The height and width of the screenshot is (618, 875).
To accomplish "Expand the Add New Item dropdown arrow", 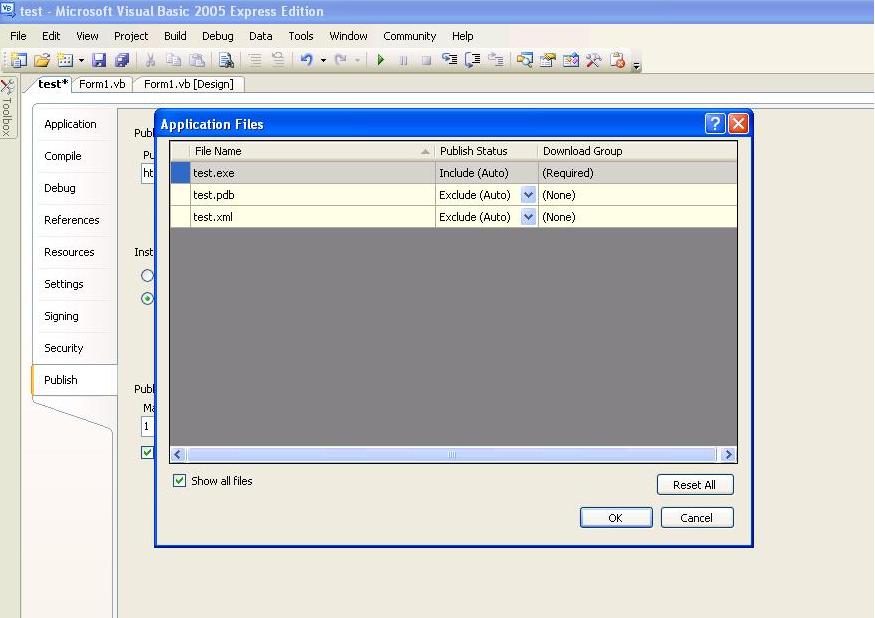I will point(82,59).
